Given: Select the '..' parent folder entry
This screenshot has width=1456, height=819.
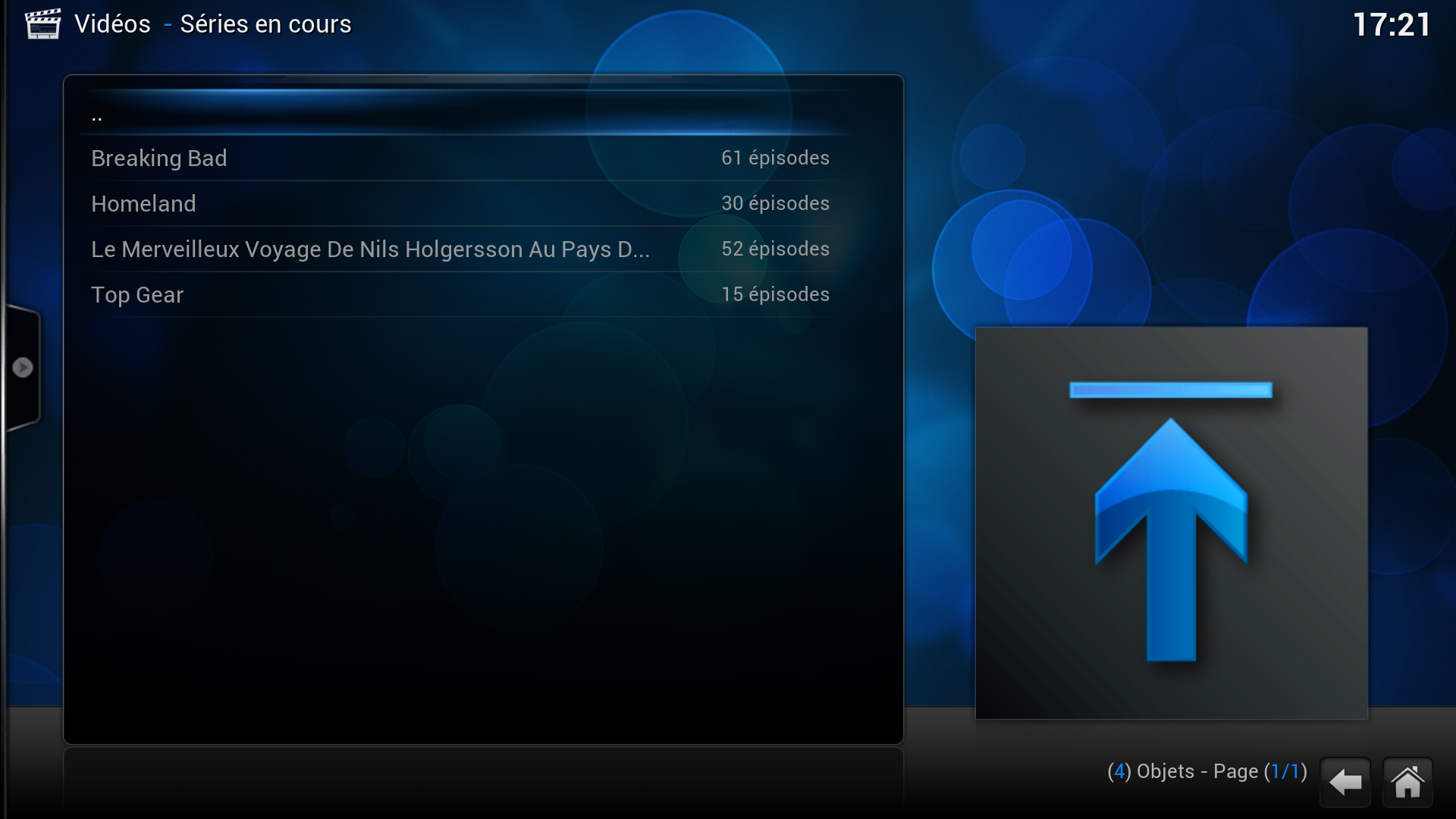Looking at the screenshot, I should pyautogui.click(x=97, y=117).
